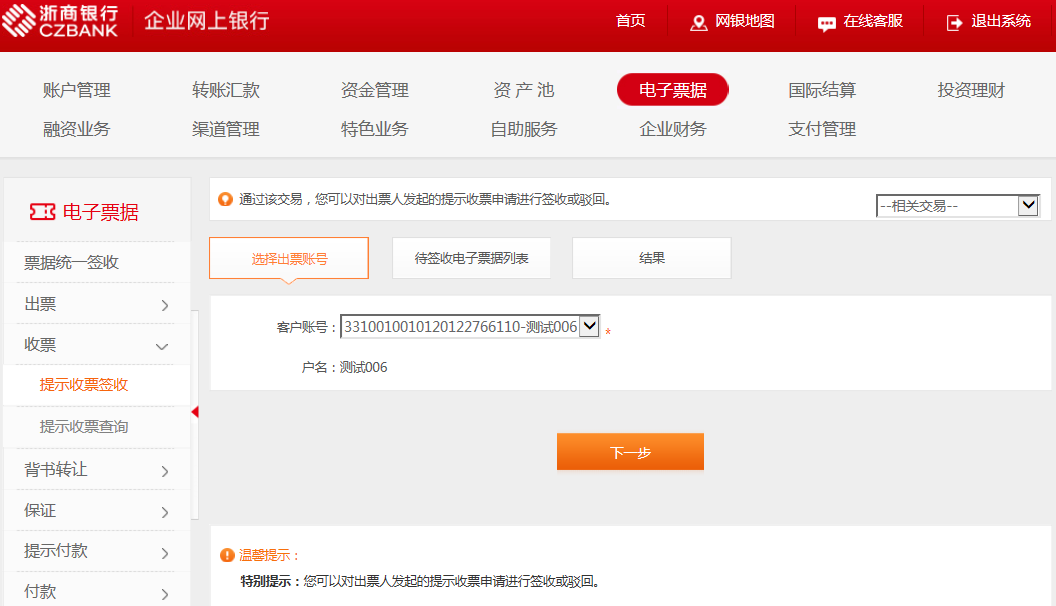The image size is (1056, 606).
Task: Click the 在线客服 chat bubble icon
Action: coord(826,23)
